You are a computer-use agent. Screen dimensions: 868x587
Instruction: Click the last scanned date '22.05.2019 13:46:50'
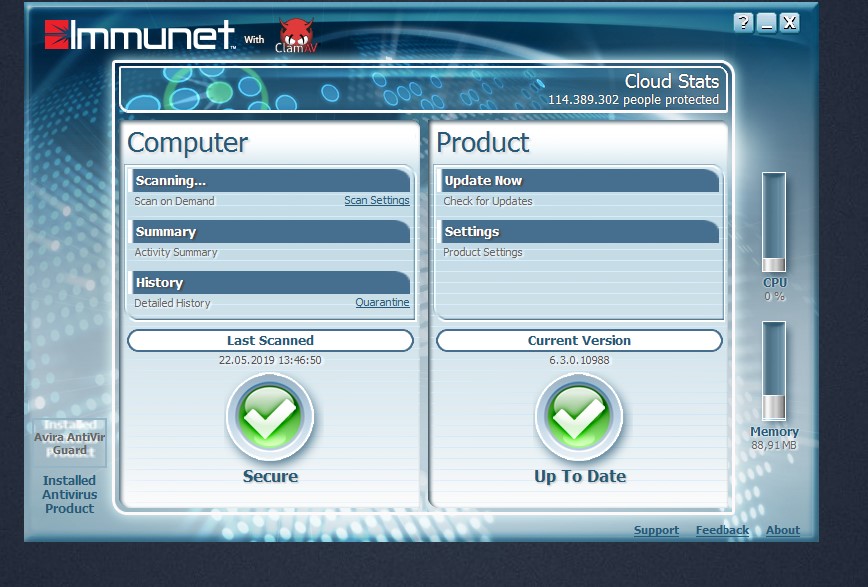tap(270, 360)
